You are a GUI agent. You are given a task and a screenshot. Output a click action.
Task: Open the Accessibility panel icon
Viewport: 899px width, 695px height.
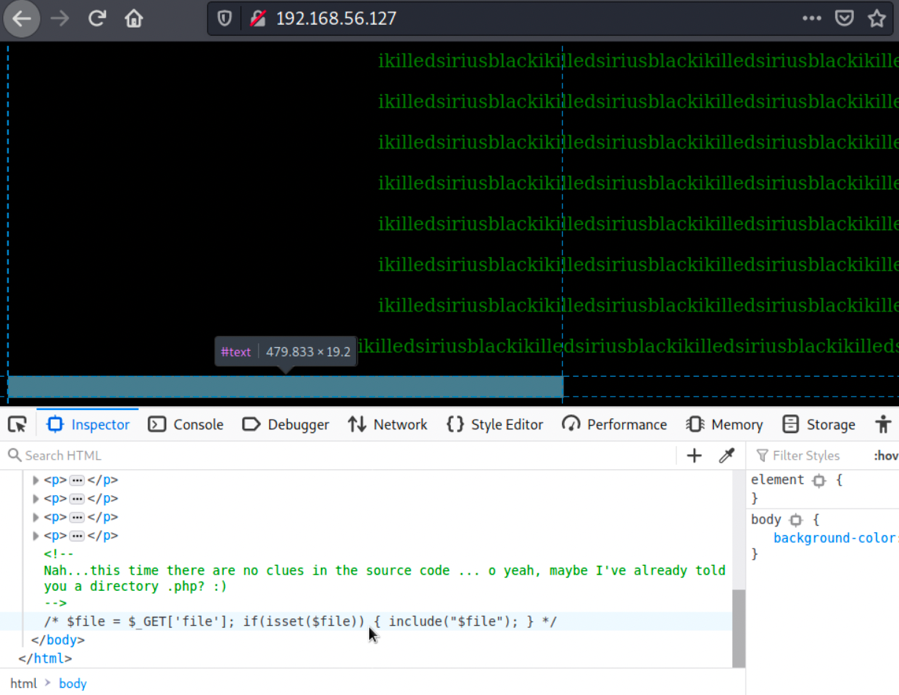(x=883, y=424)
